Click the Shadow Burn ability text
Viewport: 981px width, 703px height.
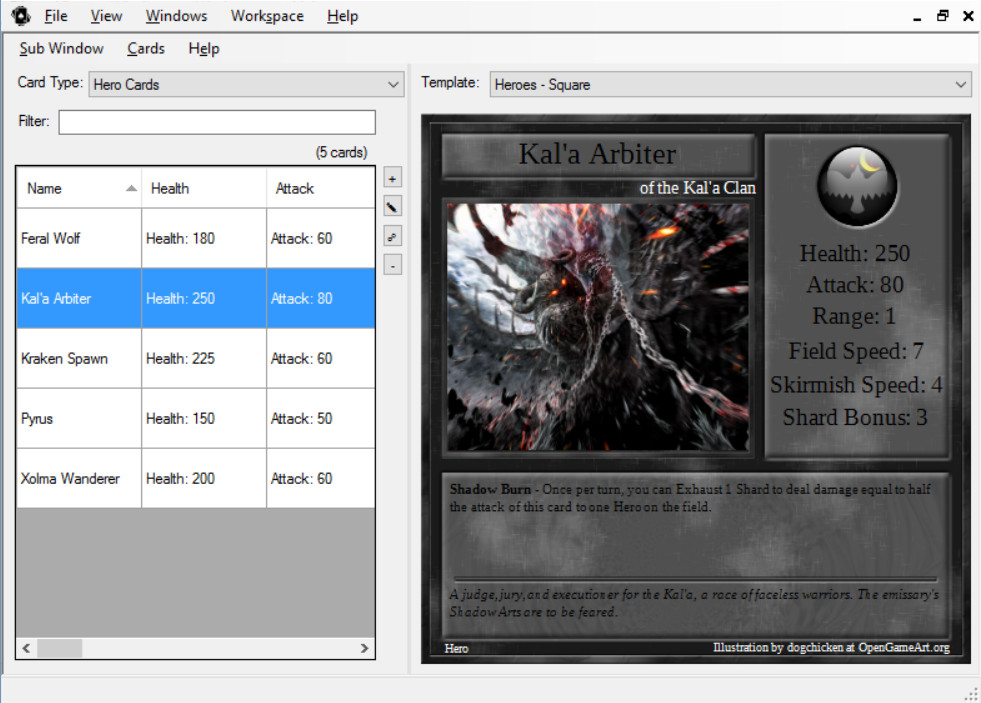[x=691, y=498]
